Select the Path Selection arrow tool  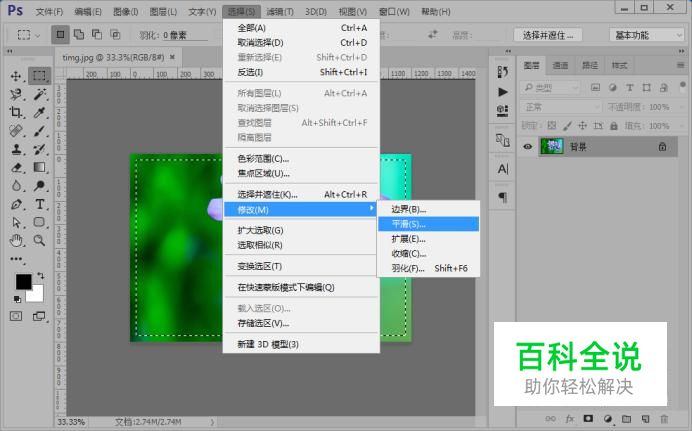16,222
